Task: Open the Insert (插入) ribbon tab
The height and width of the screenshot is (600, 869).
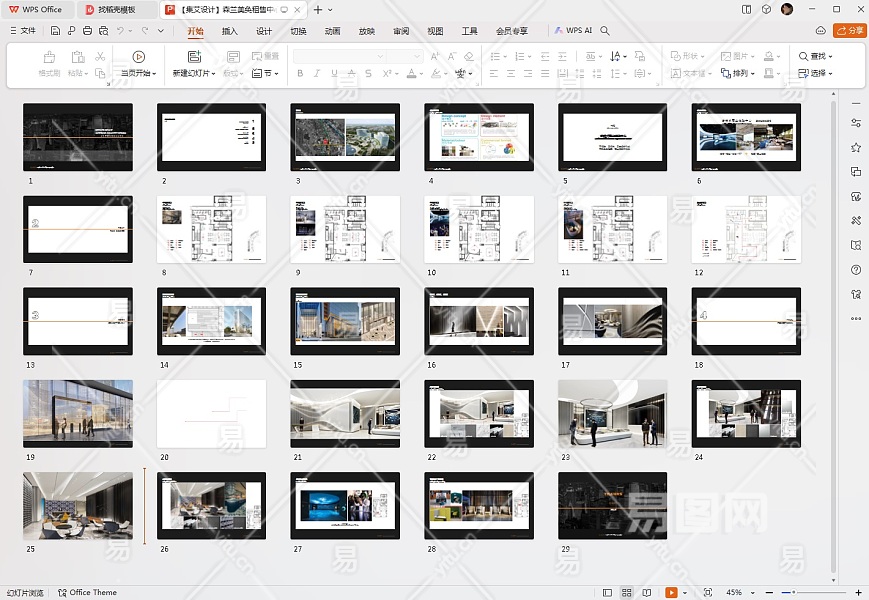Action: coord(230,31)
